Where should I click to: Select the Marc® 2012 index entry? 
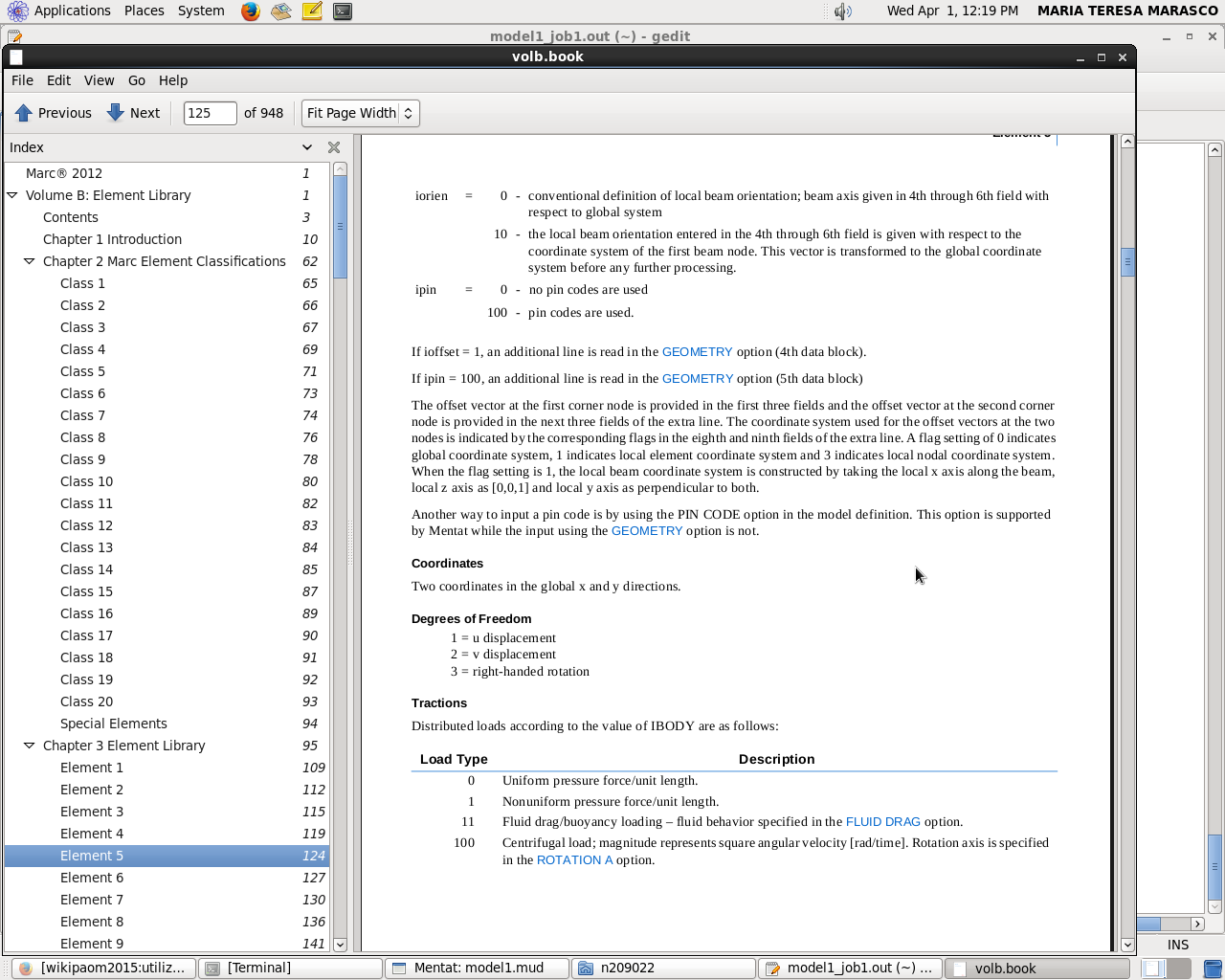(x=167, y=173)
